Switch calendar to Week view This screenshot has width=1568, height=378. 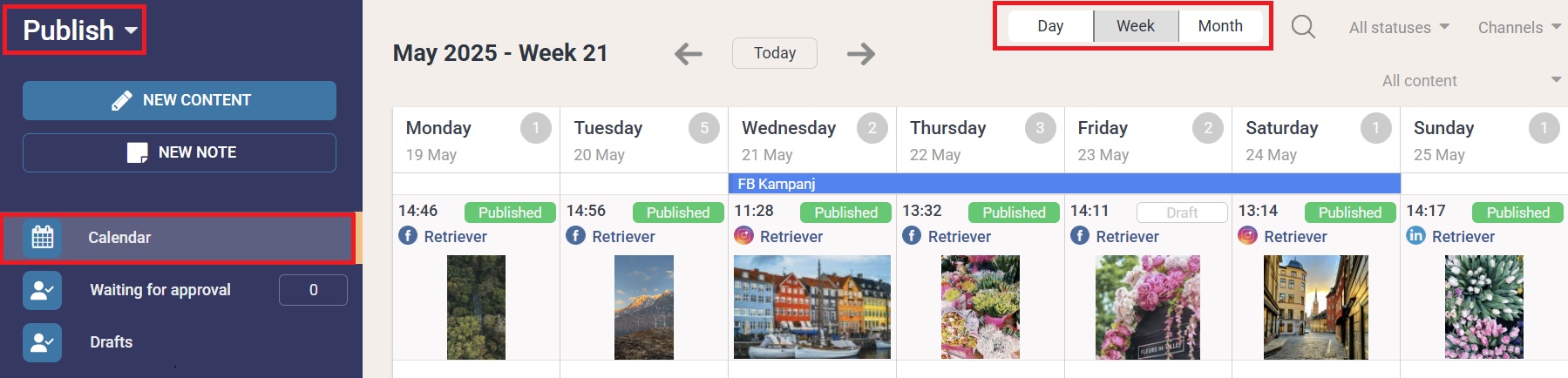pos(1136,26)
